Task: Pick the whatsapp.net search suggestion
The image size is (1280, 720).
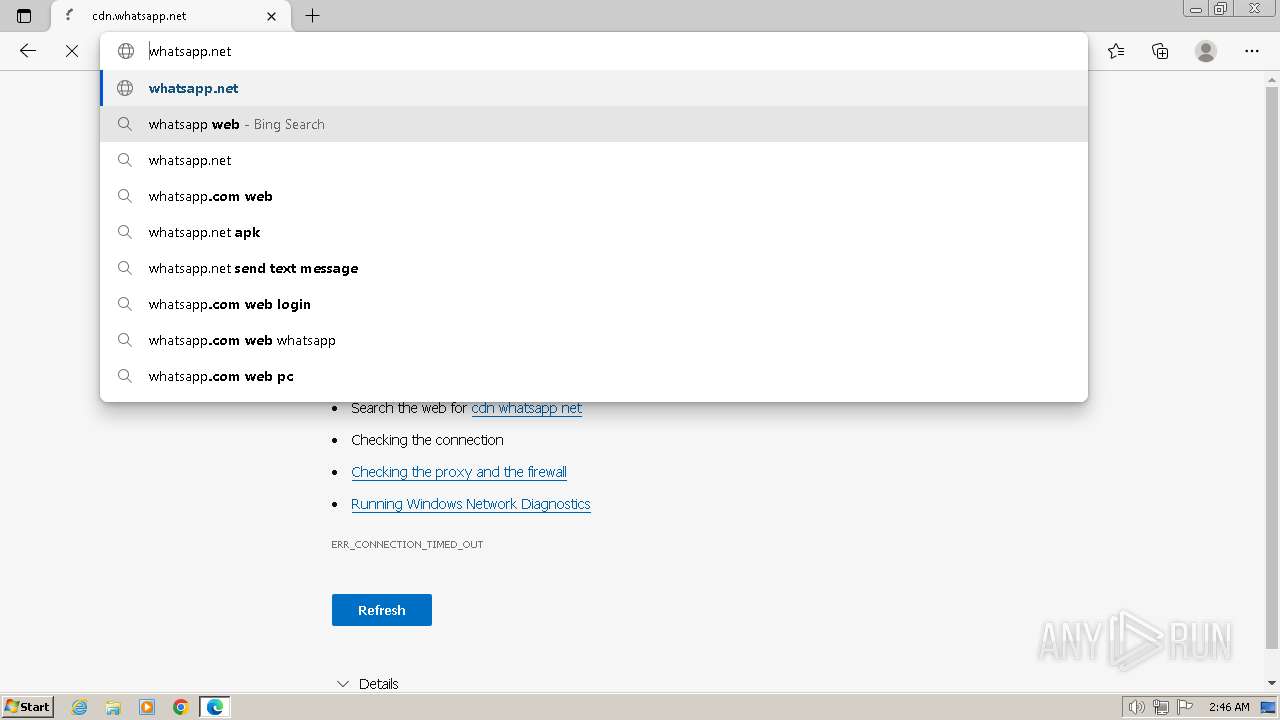Action: [594, 160]
